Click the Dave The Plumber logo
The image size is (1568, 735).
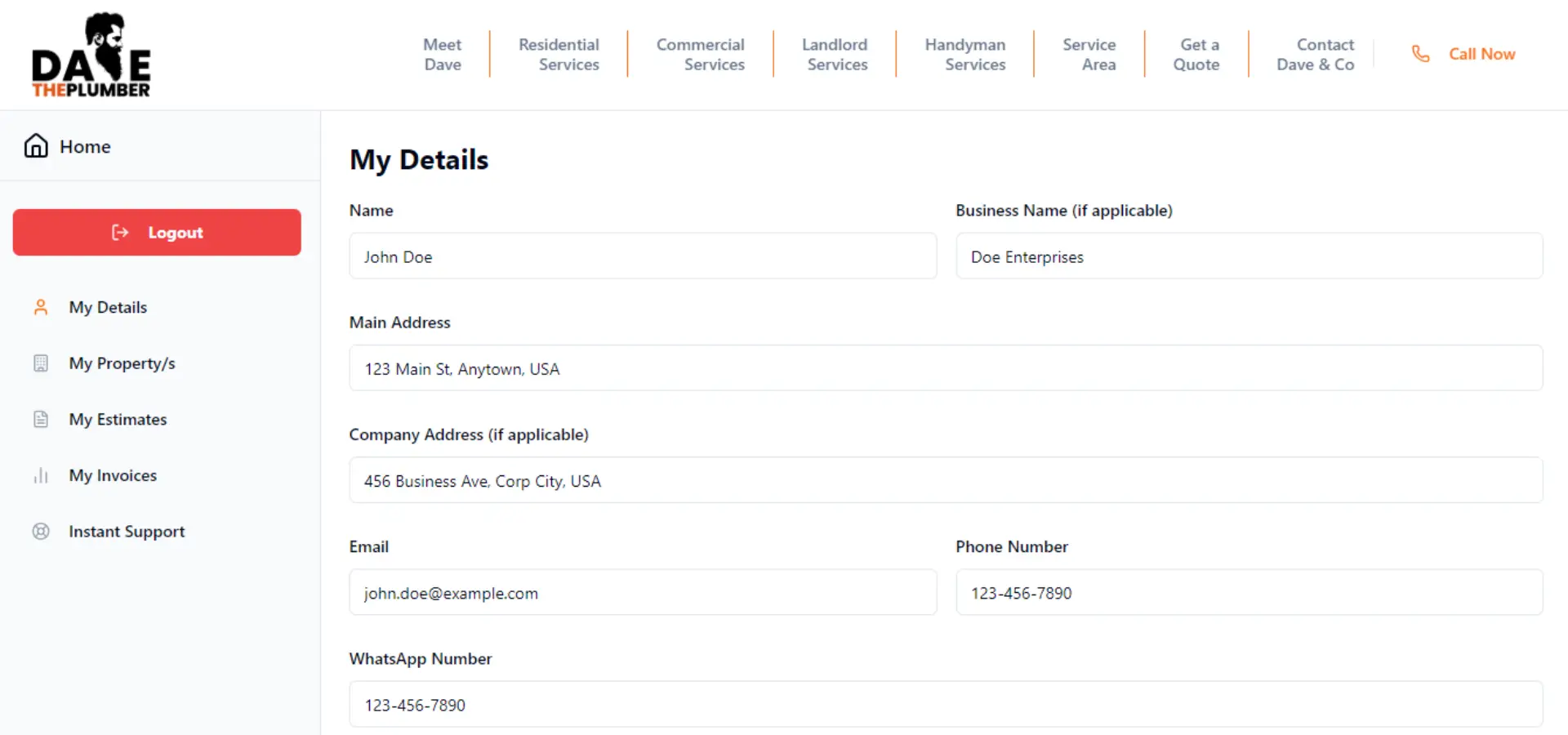[91, 56]
